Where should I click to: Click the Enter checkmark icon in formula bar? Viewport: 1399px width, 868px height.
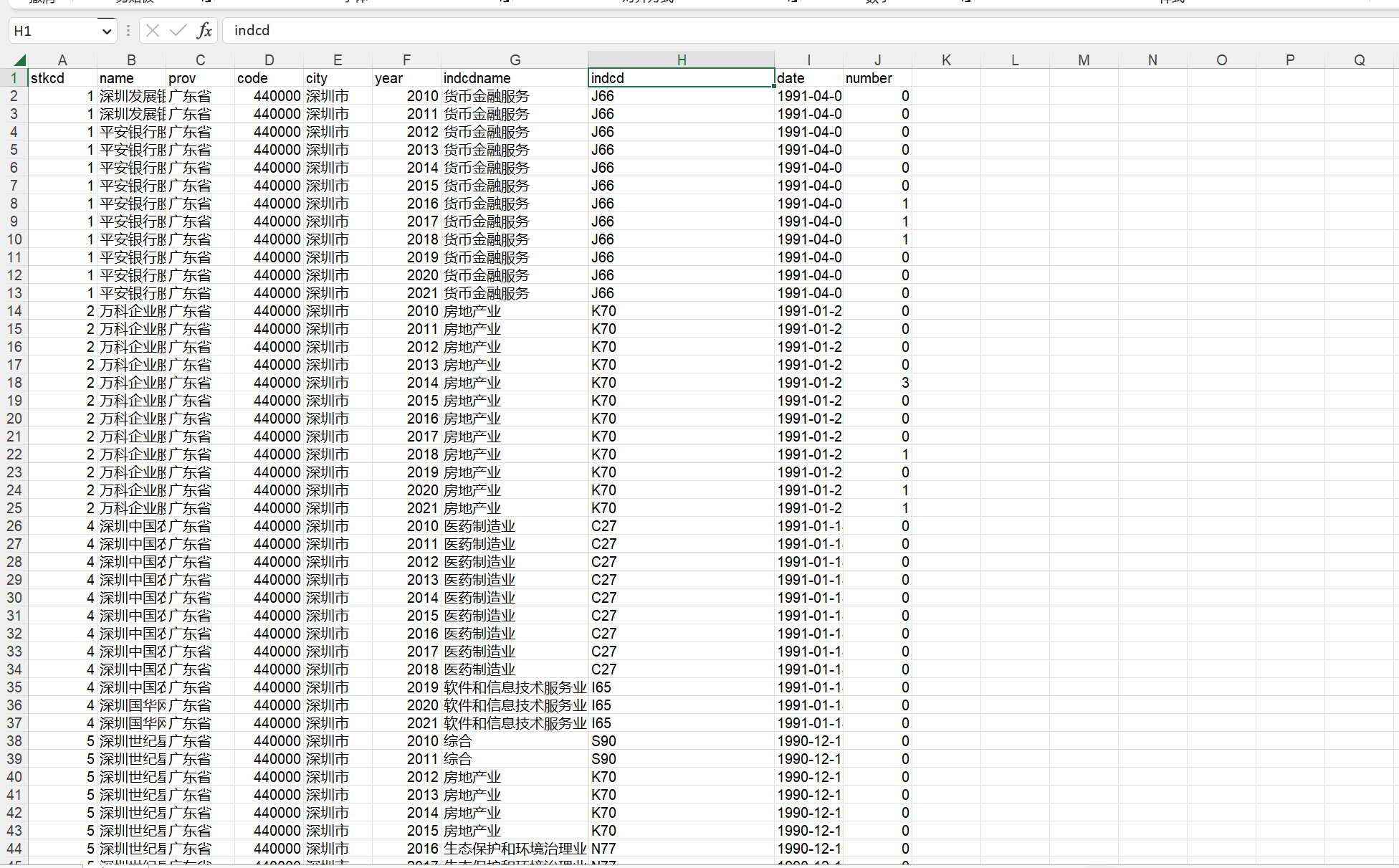[x=178, y=30]
